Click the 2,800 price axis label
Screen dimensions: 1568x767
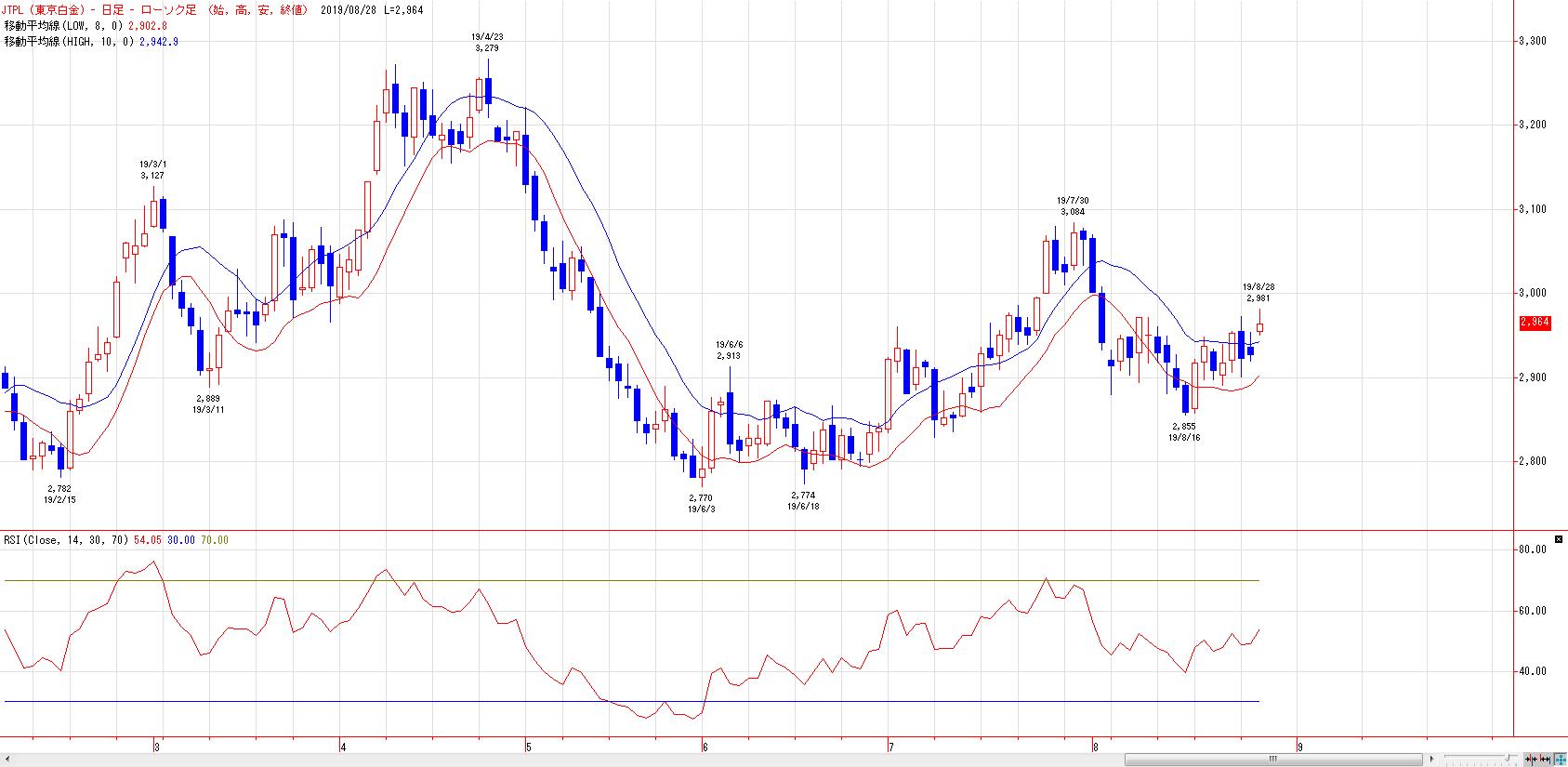(x=1531, y=461)
